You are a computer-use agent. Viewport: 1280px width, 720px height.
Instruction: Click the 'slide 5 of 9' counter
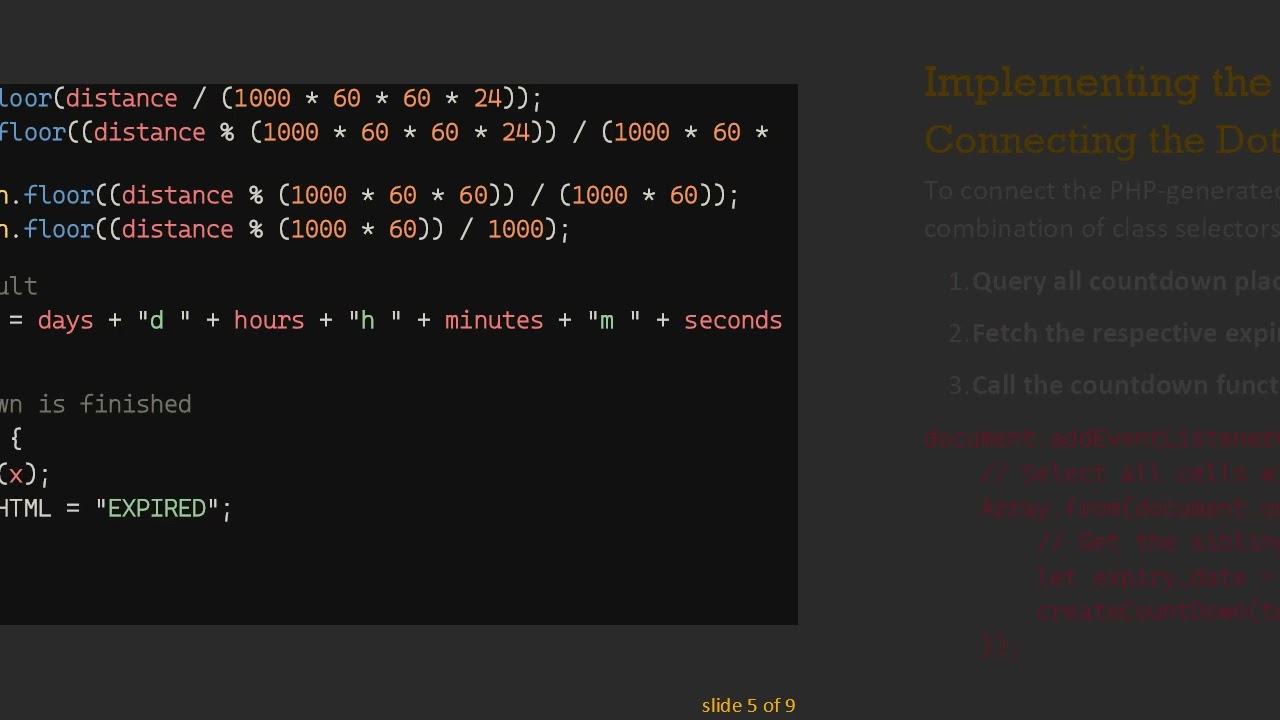tap(748, 706)
